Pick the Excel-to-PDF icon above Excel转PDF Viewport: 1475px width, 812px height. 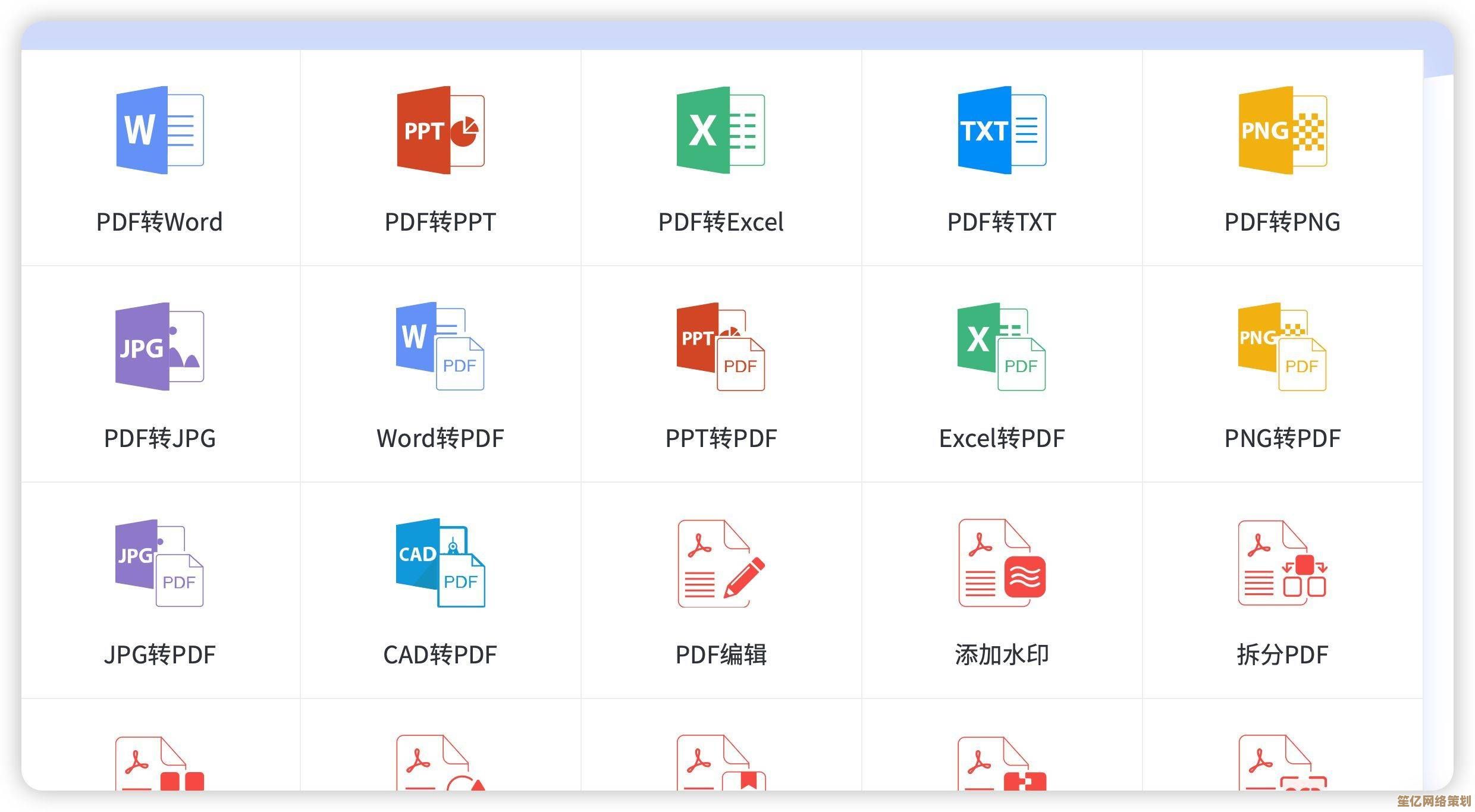click(1002, 347)
